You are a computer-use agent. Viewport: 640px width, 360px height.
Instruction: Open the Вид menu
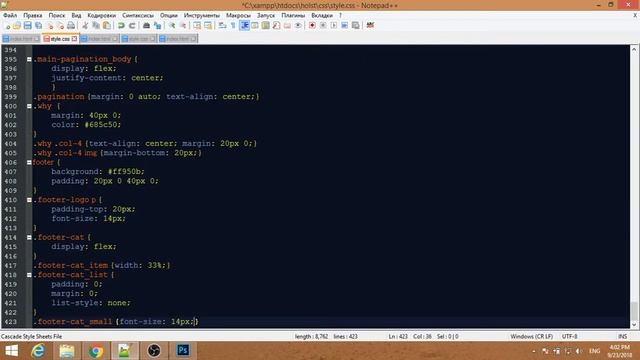pyautogui.click(x=76, y=15)
